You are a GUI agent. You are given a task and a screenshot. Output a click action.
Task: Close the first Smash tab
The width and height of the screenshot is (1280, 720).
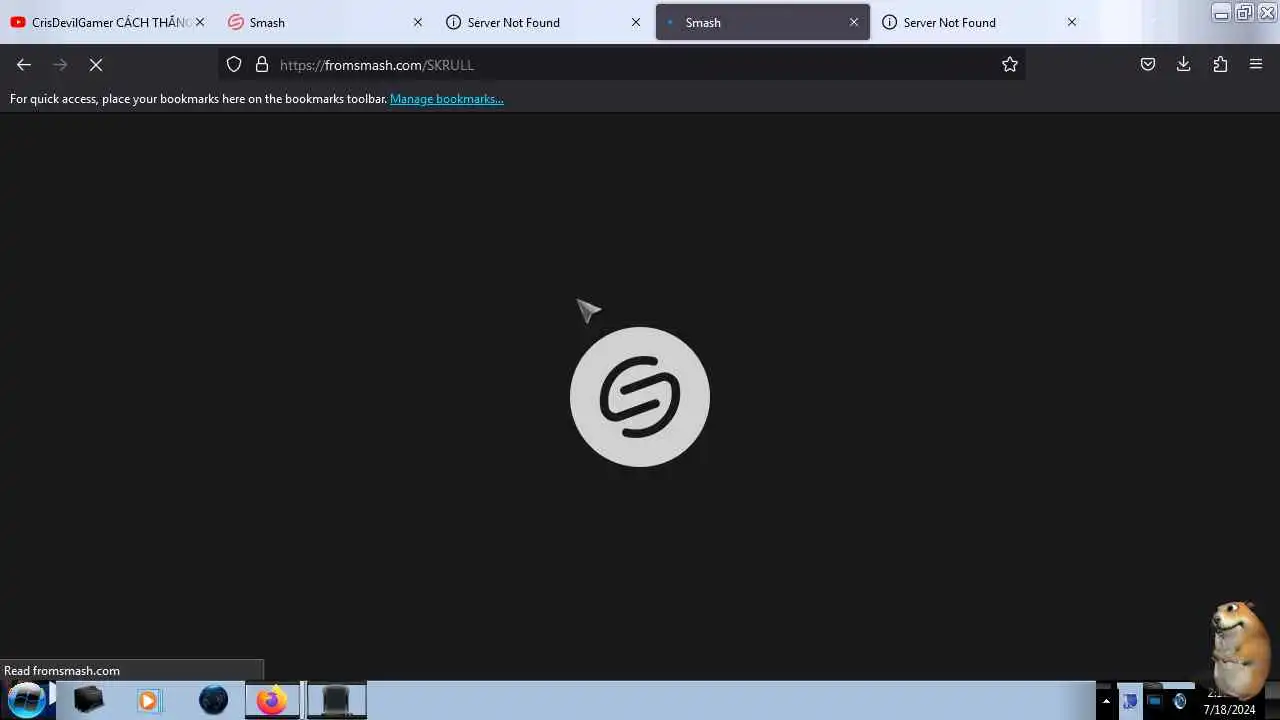pos(418,22)
